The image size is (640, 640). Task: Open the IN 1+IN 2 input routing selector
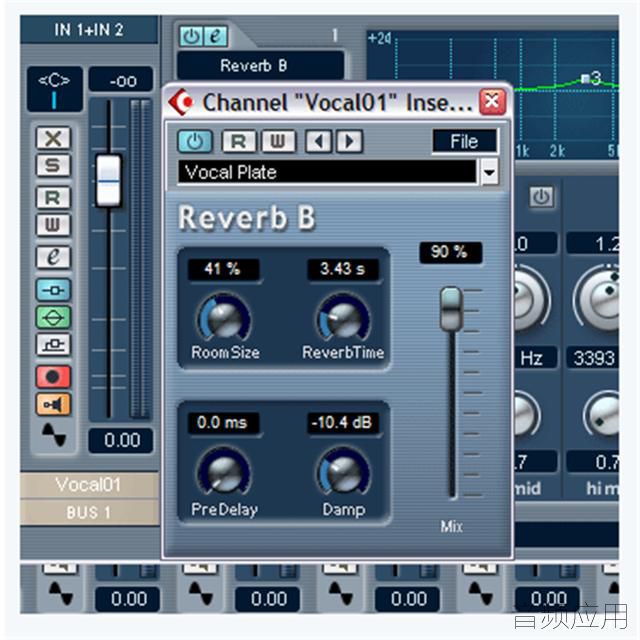point(89,29)
